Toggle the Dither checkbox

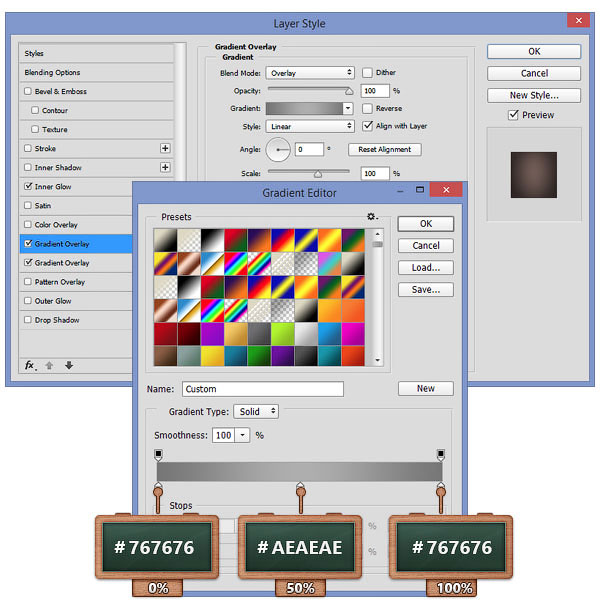tap(367, 73)
